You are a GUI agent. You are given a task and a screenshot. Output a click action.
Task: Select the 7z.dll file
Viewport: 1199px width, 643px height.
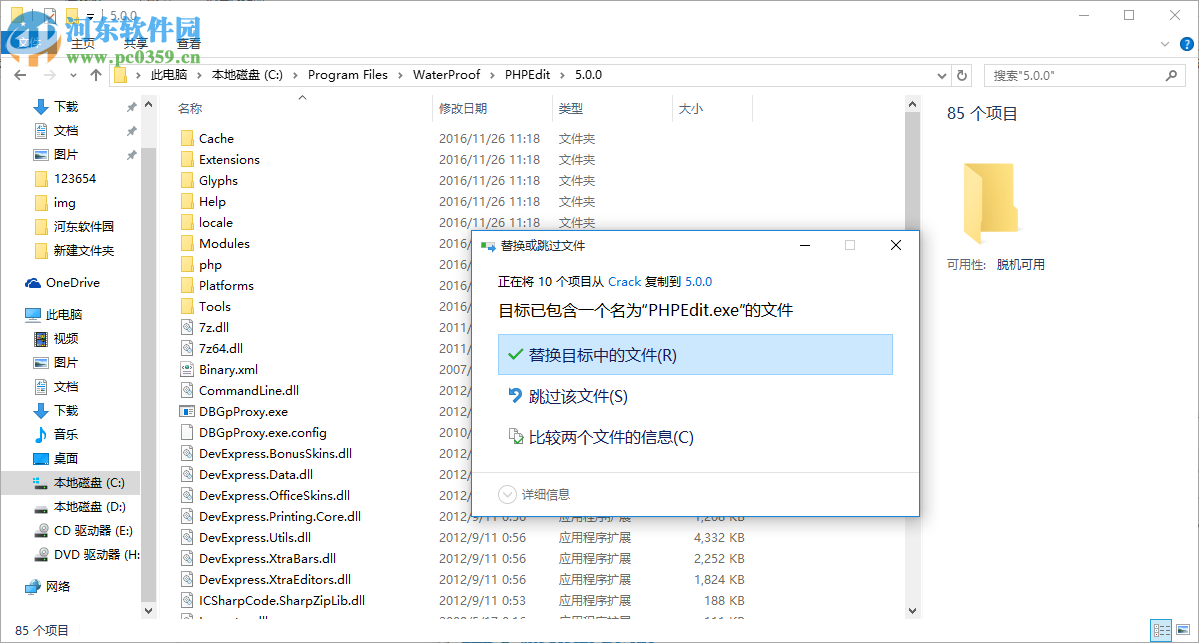tap(210, 327)
